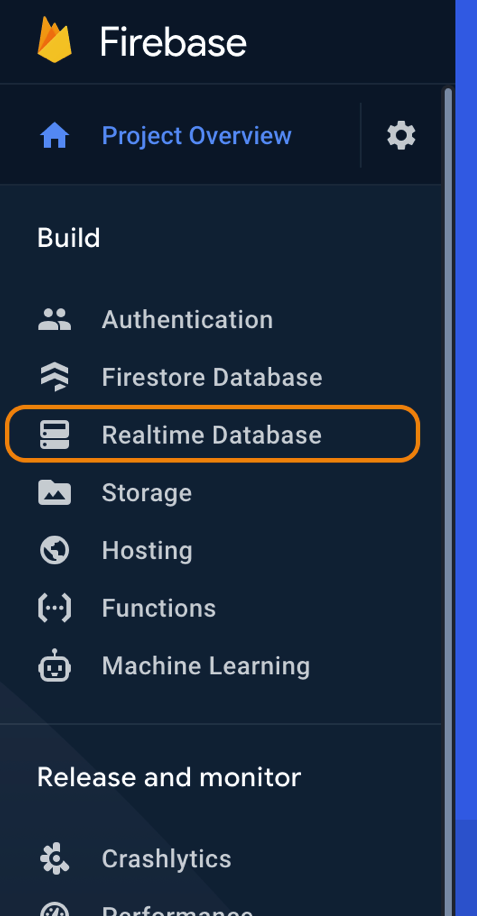Click the Functions brackets icon
This screenshot has height=916, width=477.
(x=54, y=608)
